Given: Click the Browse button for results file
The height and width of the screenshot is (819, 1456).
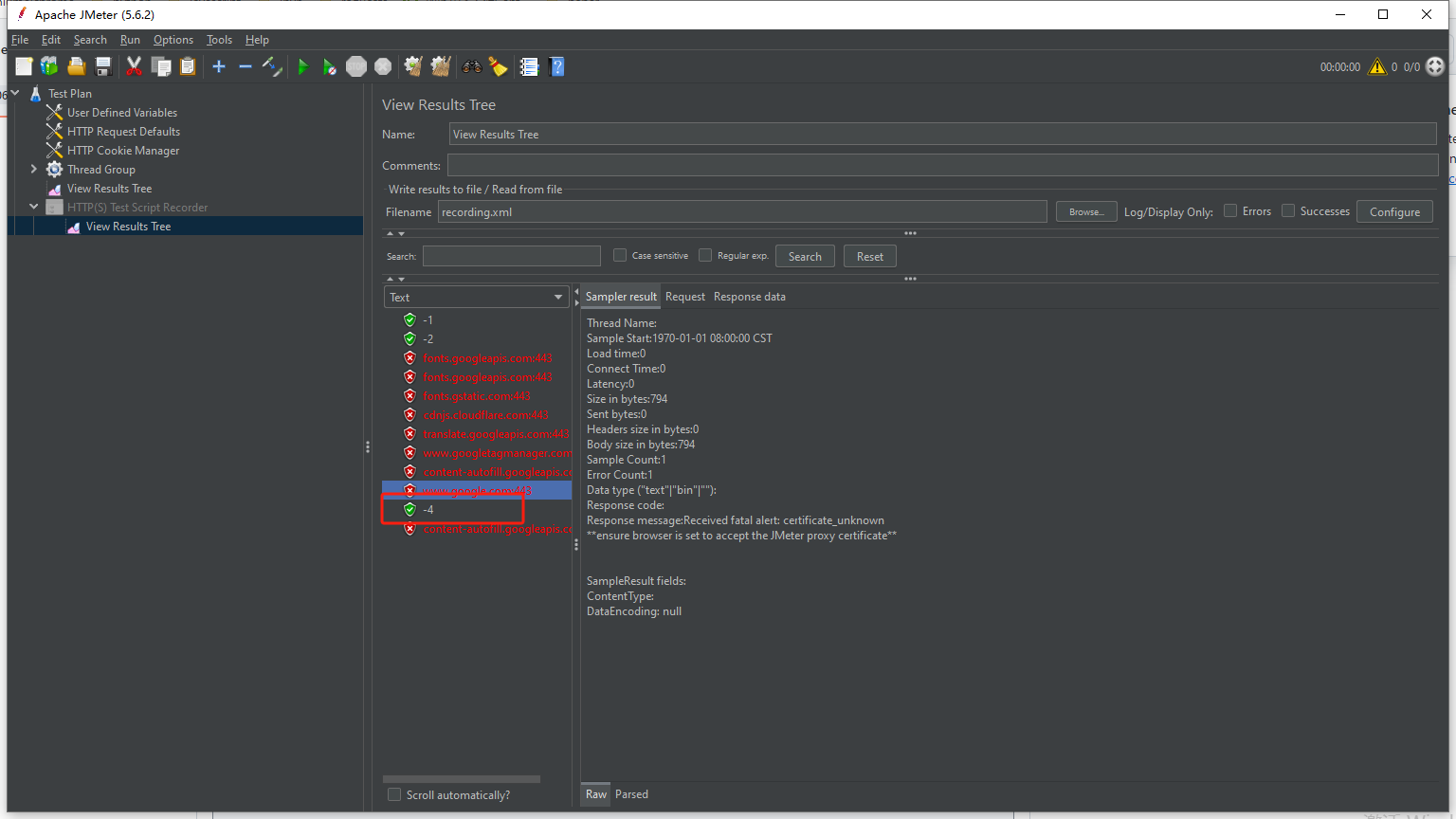Looking at the screenshot, I should point(1084,210).
